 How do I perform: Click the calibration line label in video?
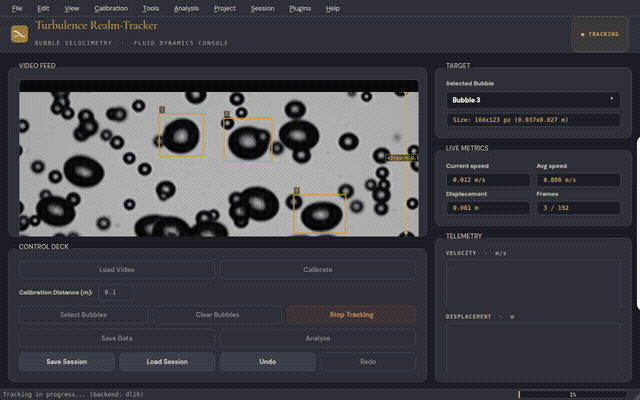[x=402, y=158]
